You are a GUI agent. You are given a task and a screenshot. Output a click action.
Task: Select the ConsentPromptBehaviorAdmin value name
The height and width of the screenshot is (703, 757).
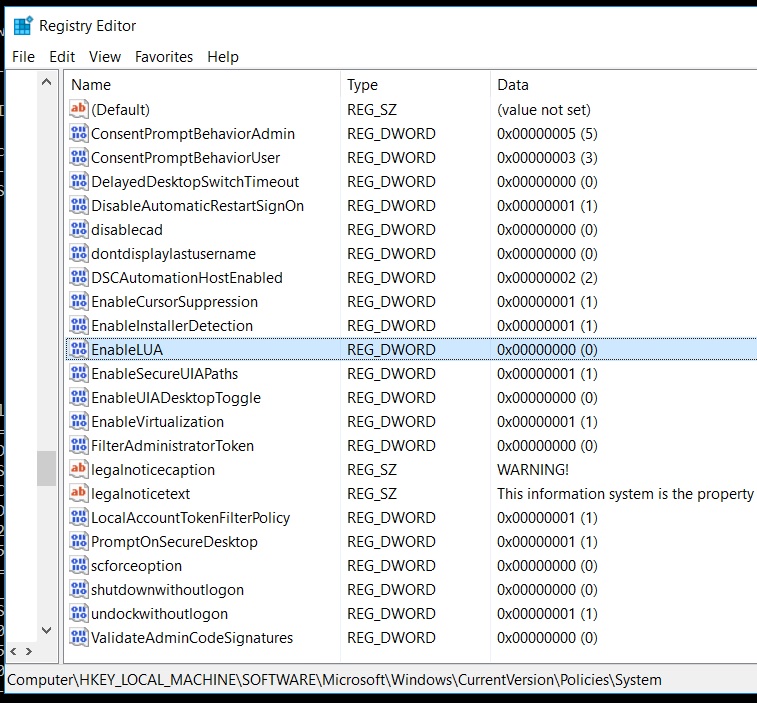click(193, 134)
